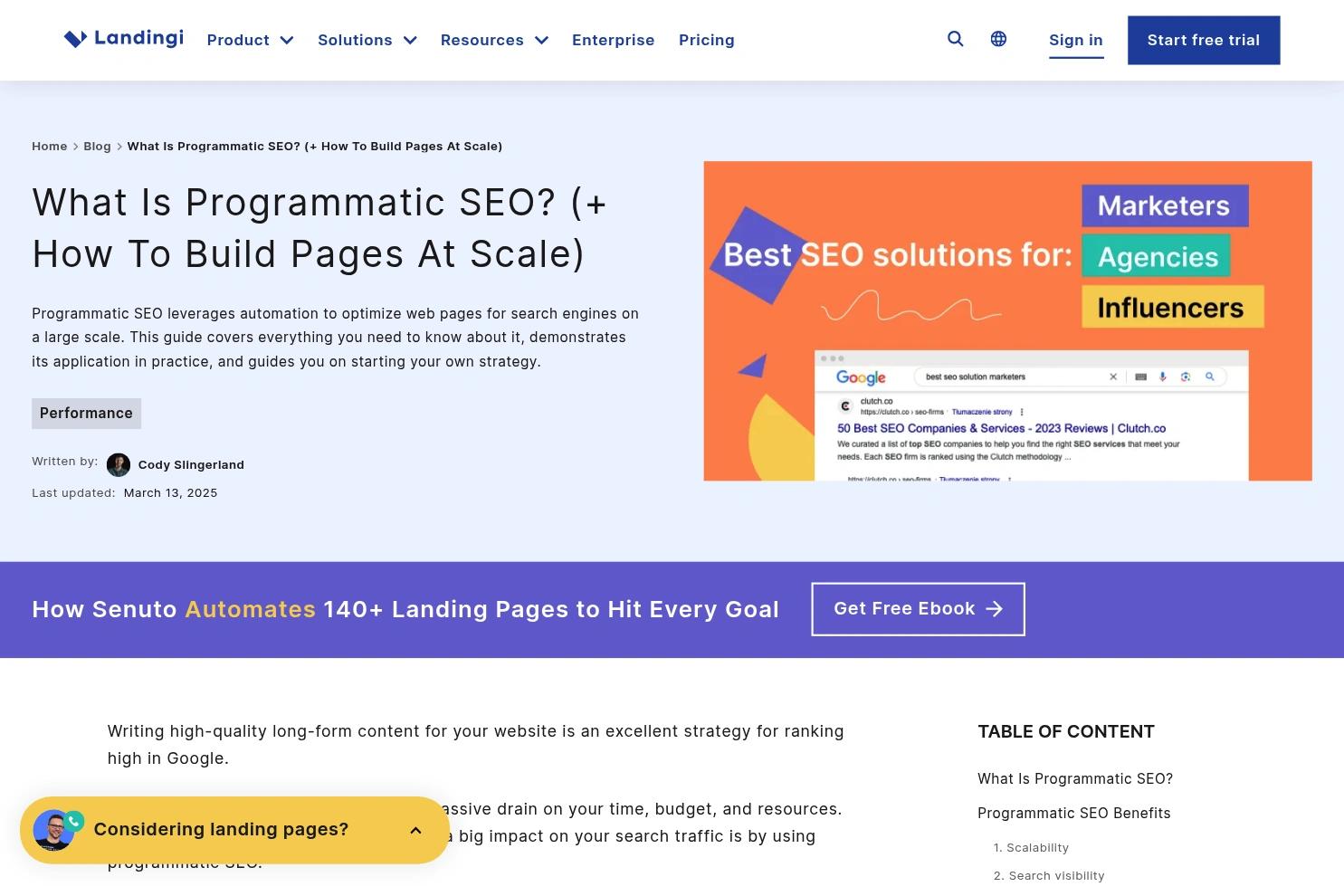
Task: Jump to Programmatic SEO Benefits section
Action: (1074, 814)
